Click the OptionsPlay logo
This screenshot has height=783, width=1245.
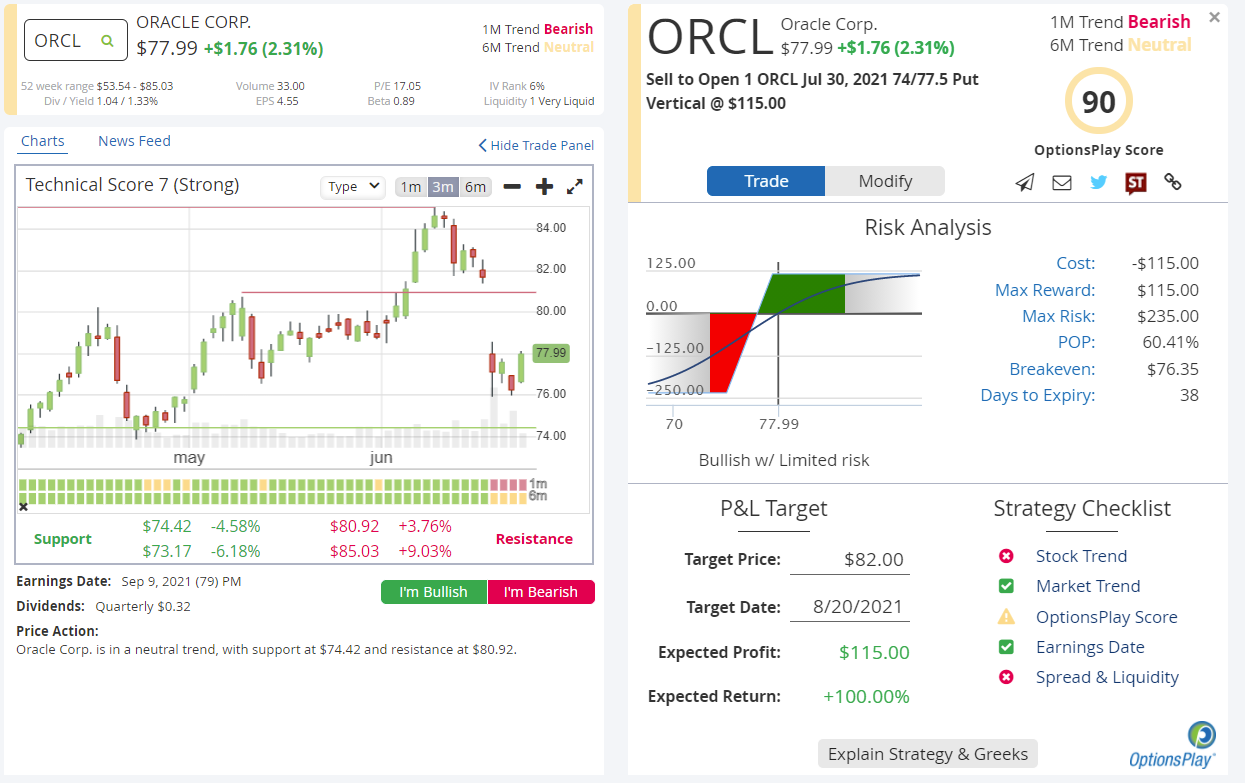pyautogui.click(x=1172, y=746)
